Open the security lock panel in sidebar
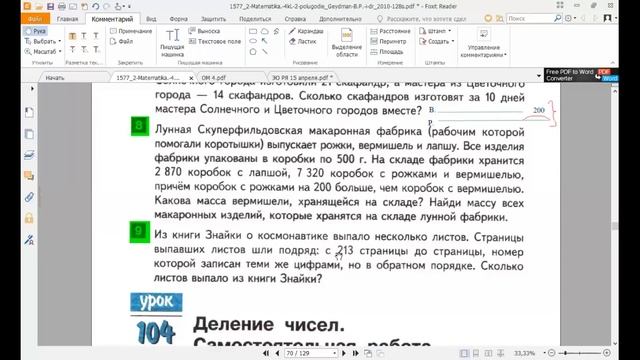The width and height of the screenshot is (640, 360). tap(29, 218)
